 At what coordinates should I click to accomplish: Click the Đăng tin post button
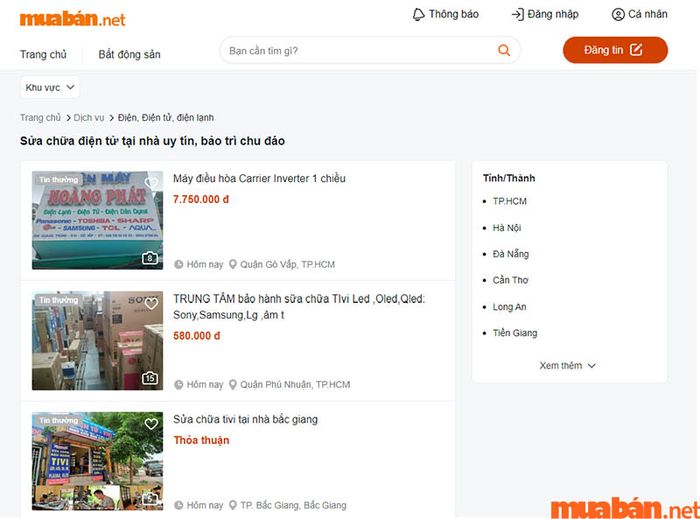coord(615,50)
